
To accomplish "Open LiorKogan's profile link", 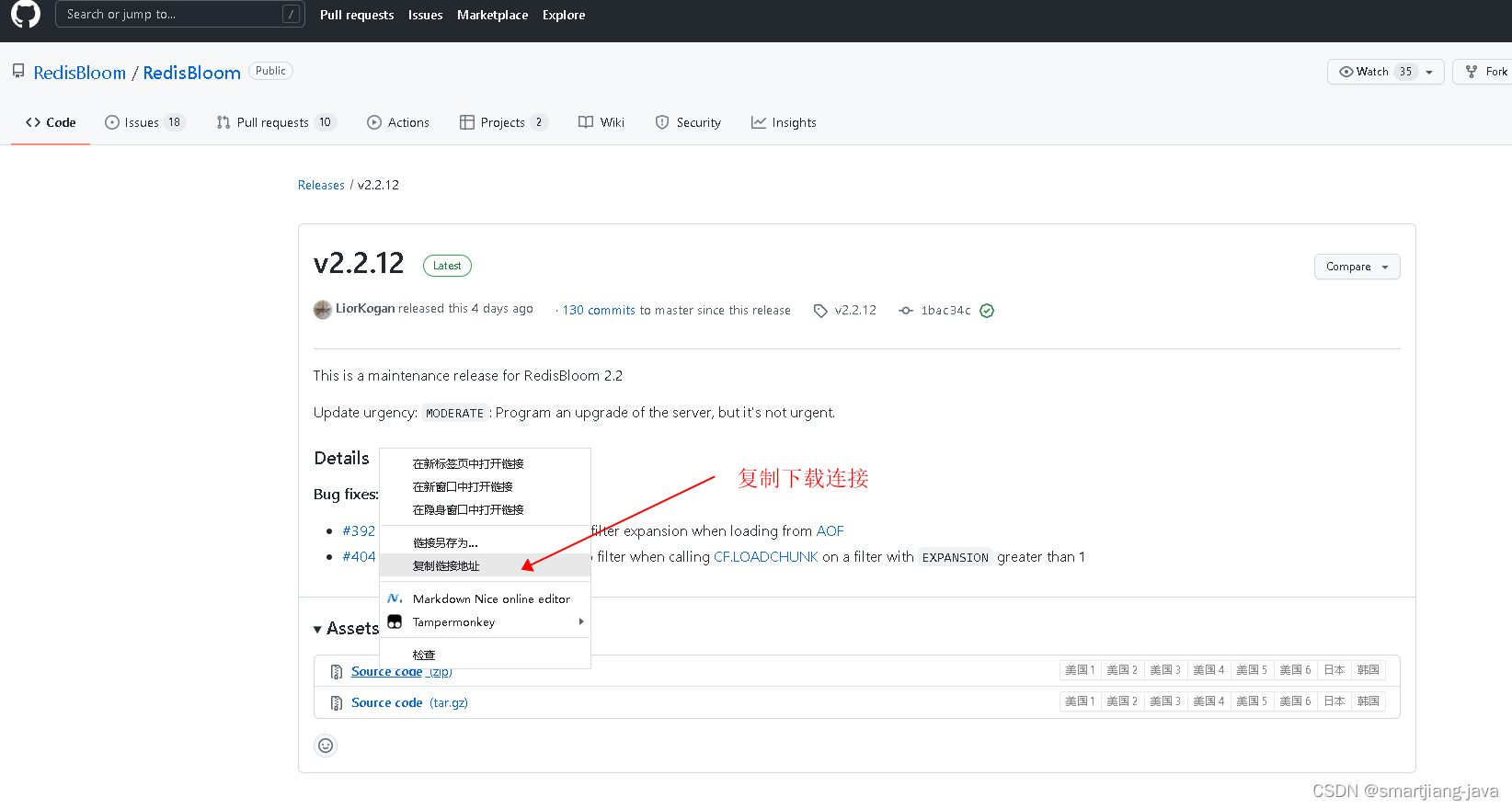I will (x=365, y=309).
